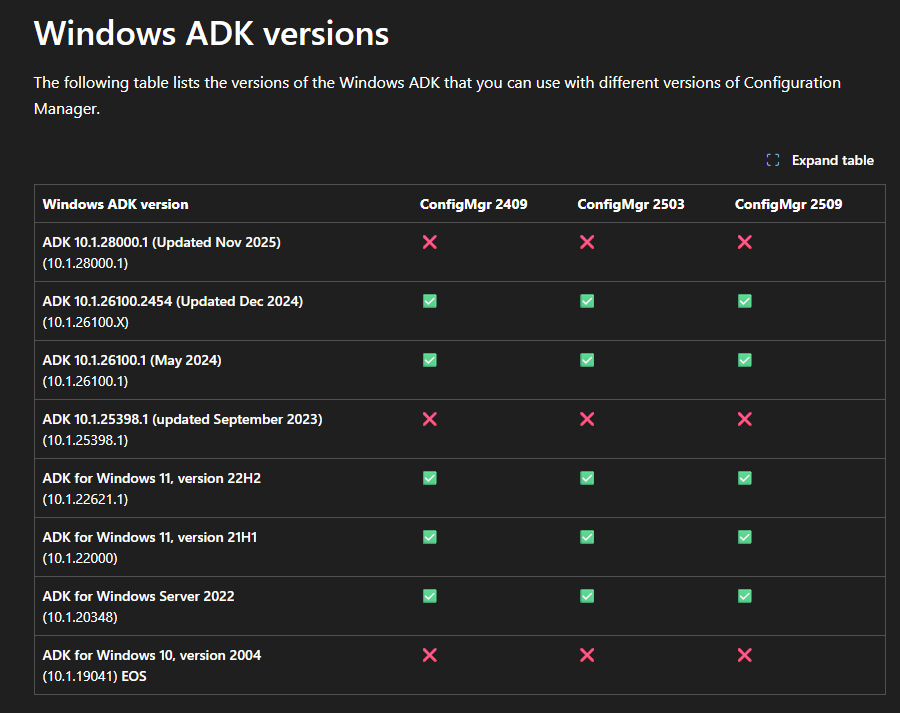Click green check for Windows 11 21H1 under ConfigMgr 2509
Viewport: 900px width, 713px height.
[x=744, y=537]
